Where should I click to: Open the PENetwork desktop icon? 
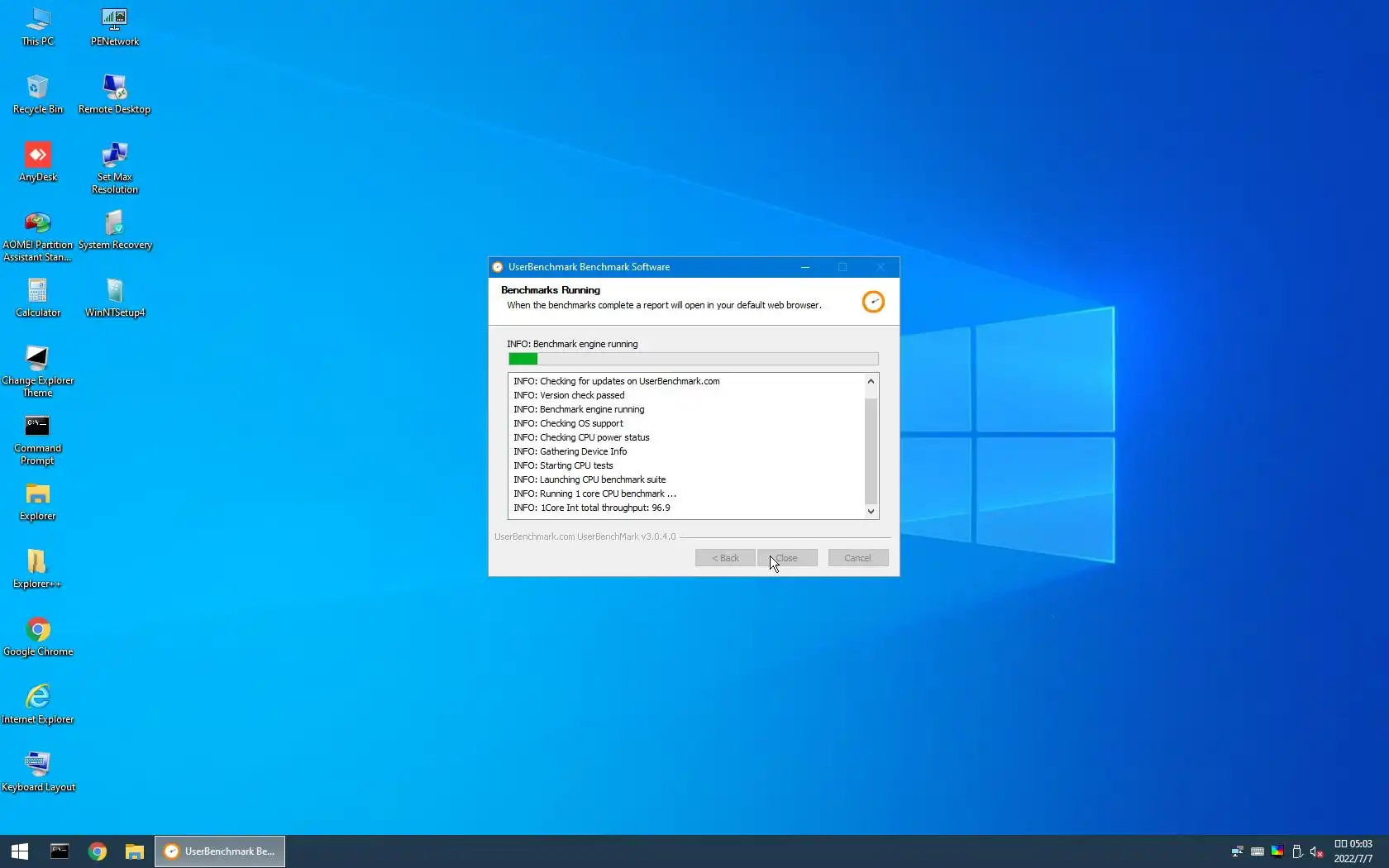[115, 26]
